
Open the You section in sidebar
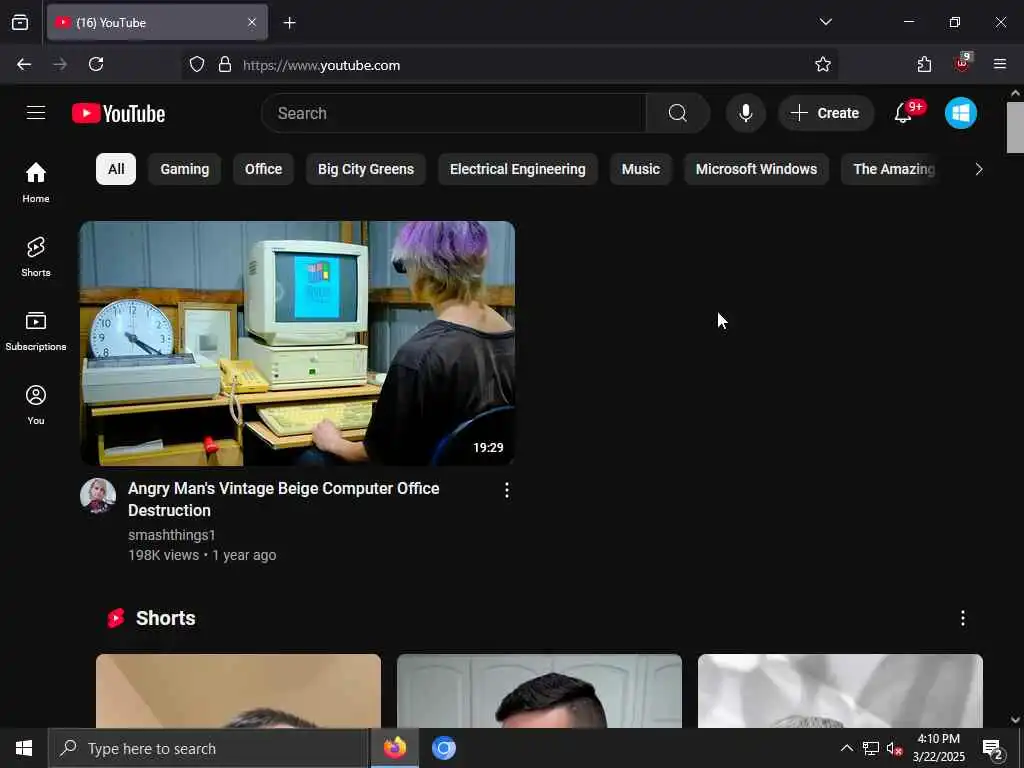[x=36, y=405]
